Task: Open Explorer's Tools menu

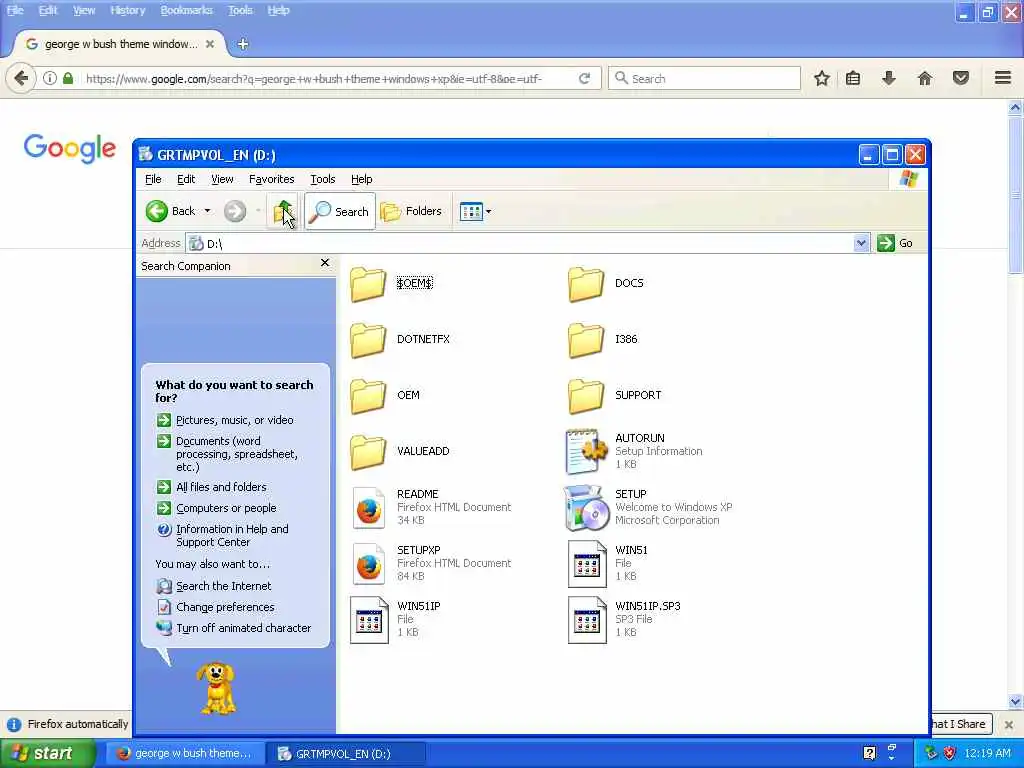Action: pyautogui.click(x=323, y=179)
